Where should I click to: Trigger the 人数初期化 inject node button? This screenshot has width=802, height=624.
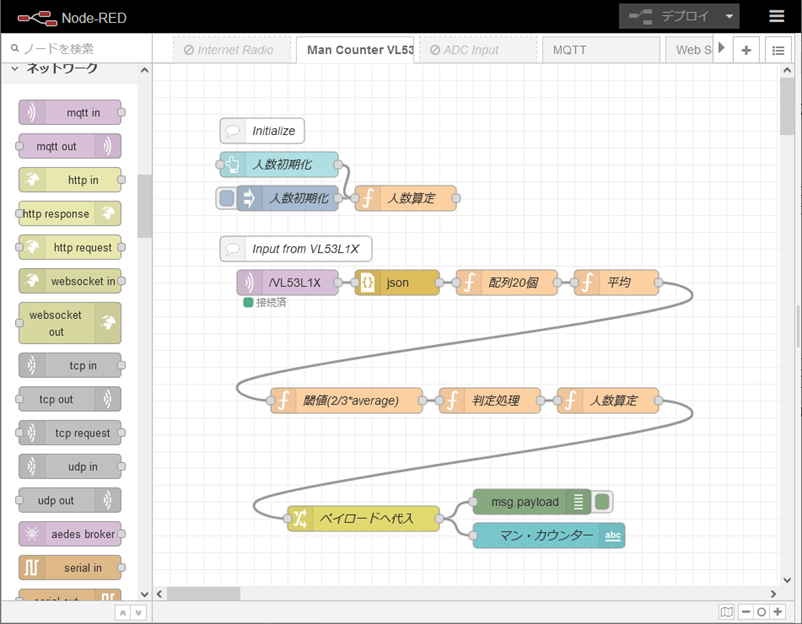226,198
